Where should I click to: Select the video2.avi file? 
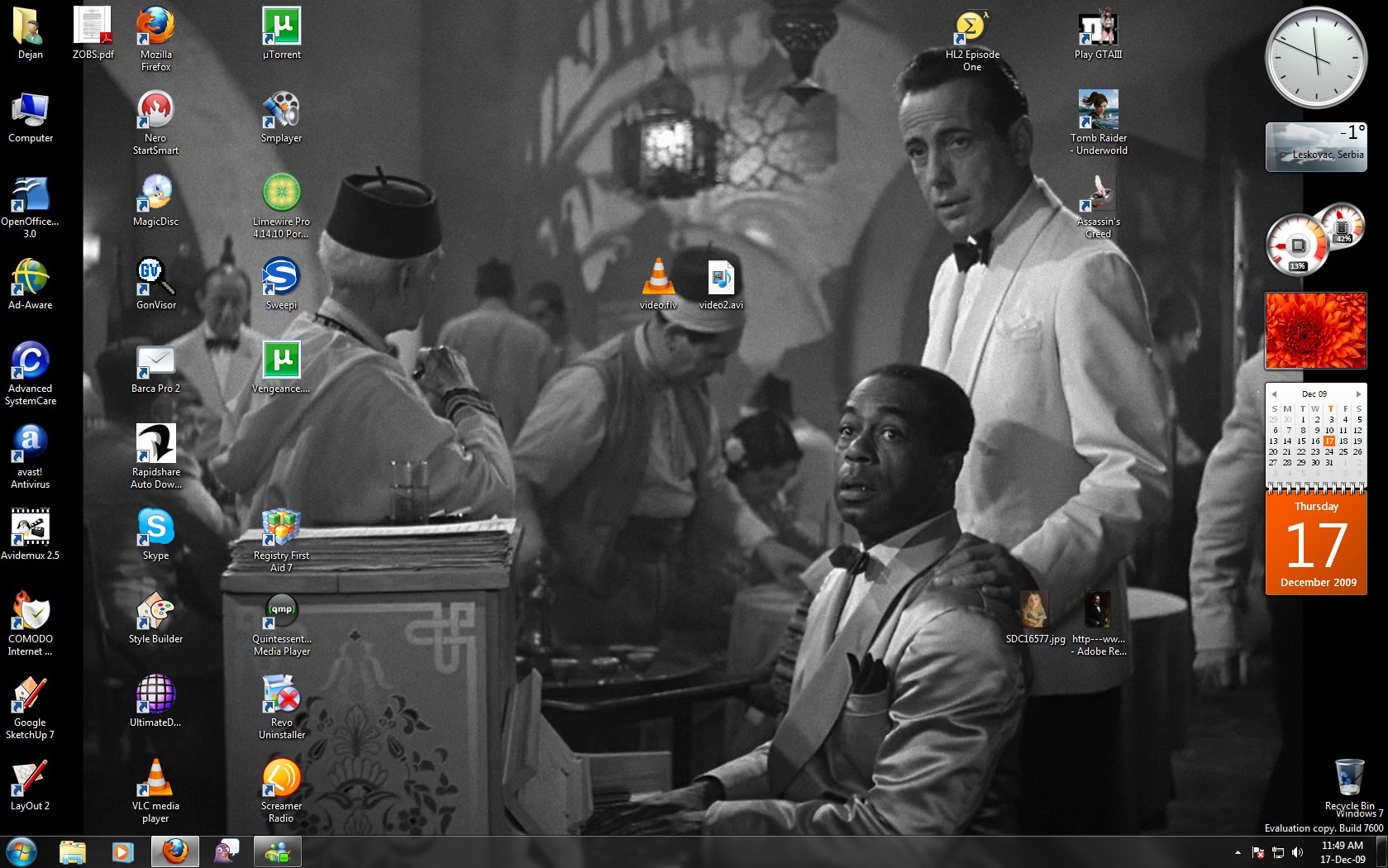click(721, 284)
